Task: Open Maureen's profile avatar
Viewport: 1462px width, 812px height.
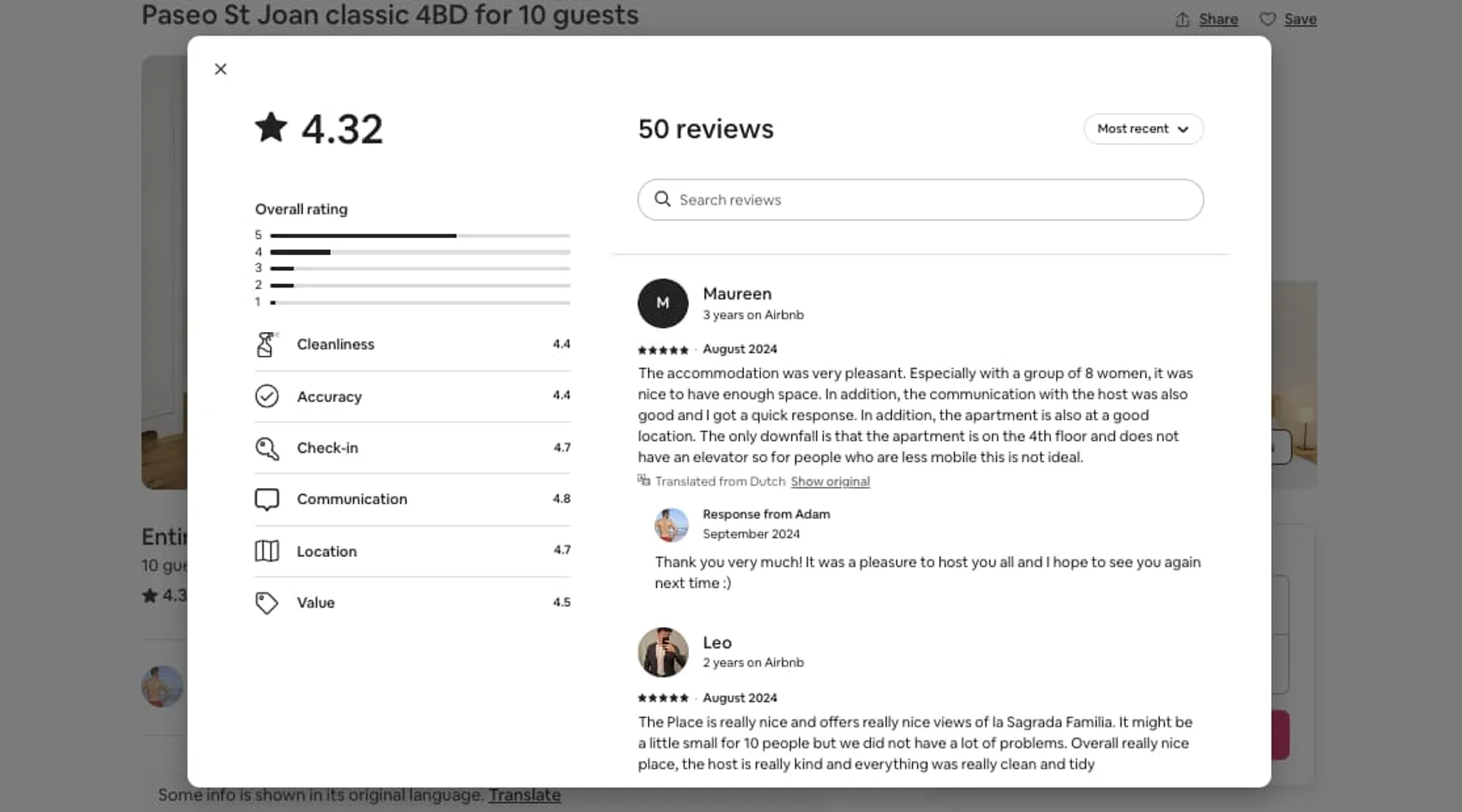Action: coord(663,303)
